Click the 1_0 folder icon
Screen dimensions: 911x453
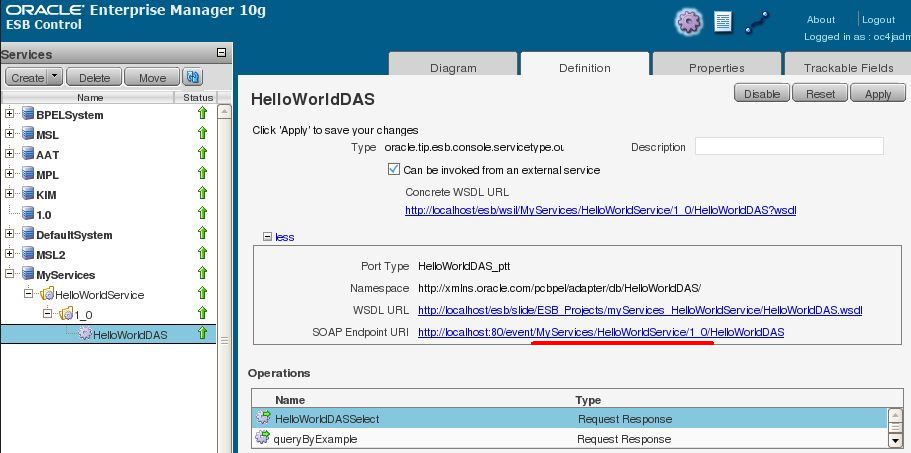(x=66, y=314)
